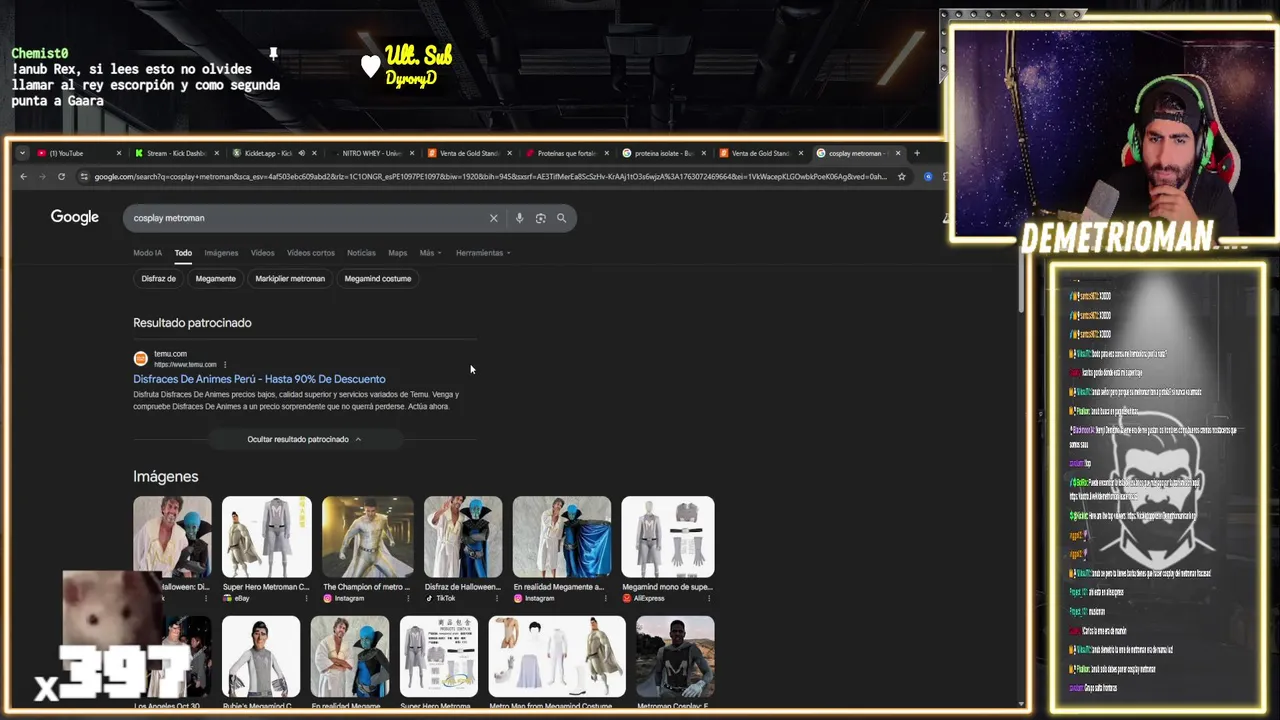The image size is (1280, 720).
Task: Open a new browser tab
Action: click(917, 153)
